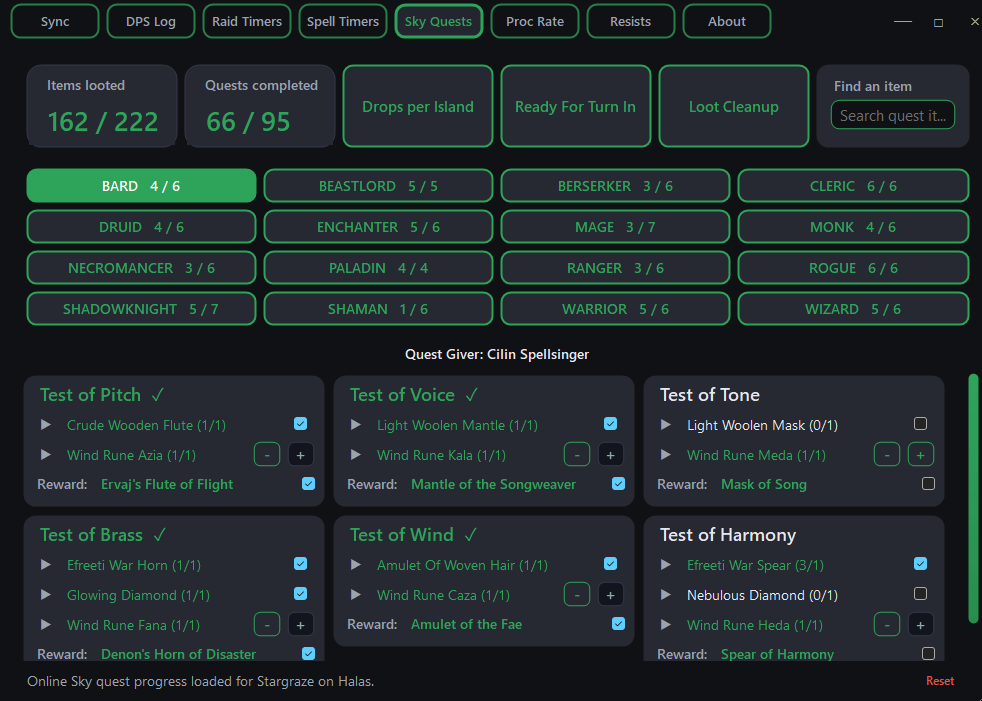Image resolution: width=982 pixels, height=701 pixels.
Task: Check the Light Woolen Mask checkbox
Action: [921, 424]
